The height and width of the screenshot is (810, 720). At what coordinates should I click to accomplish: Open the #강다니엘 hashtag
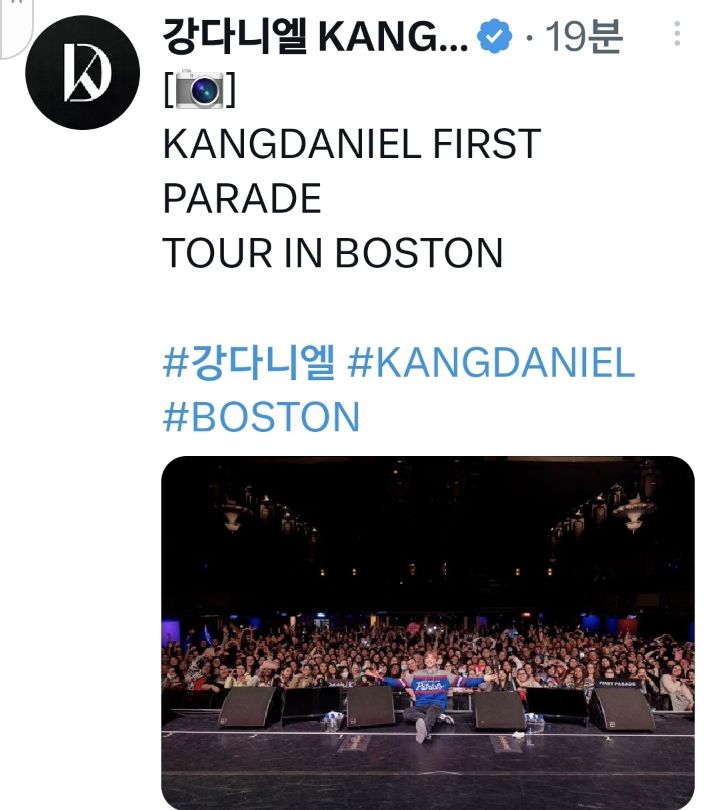coord(248,363)
